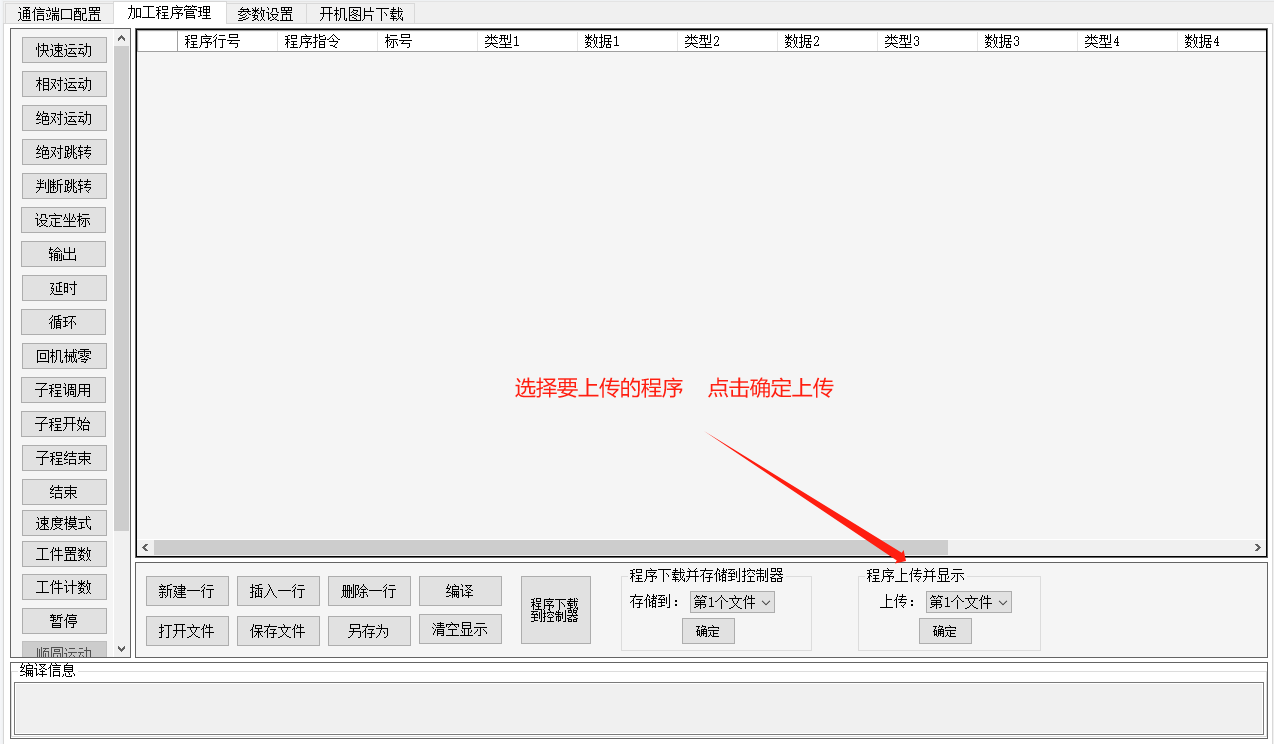Click the 循环 loop button
This screenshot has width=1274, height=744.
[x=63, y=322]
